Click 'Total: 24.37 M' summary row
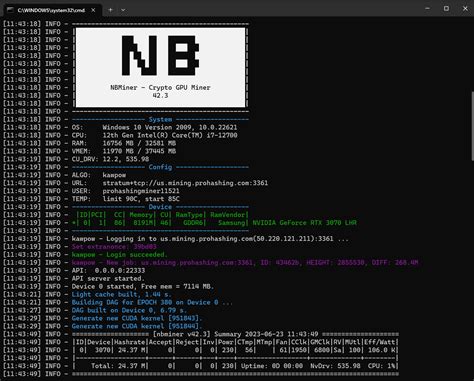Image resolution: width=474 pixels, height=381 pixels. point(235,366)
